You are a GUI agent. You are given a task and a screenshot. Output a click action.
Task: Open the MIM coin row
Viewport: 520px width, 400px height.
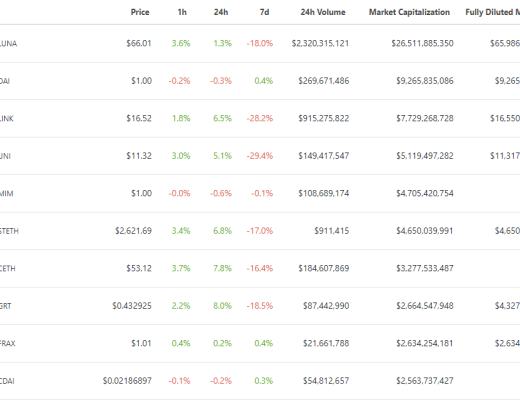(260, 193)
